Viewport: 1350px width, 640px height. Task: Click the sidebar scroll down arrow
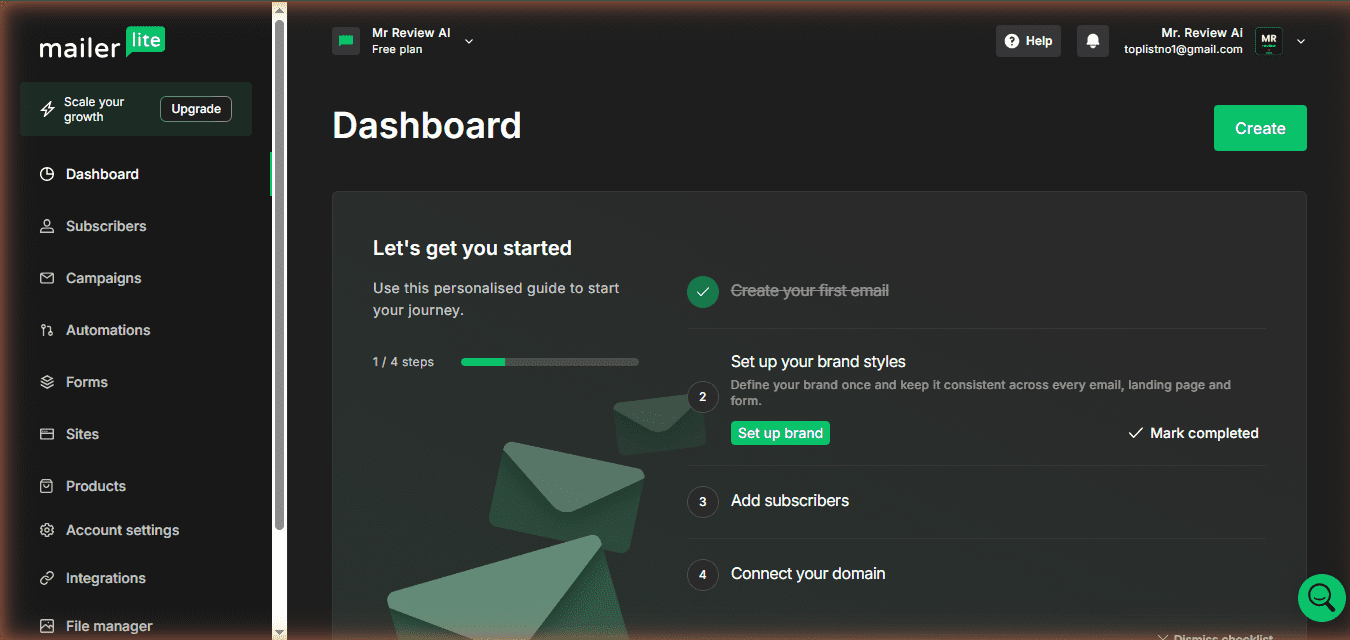tap(279, 631)
